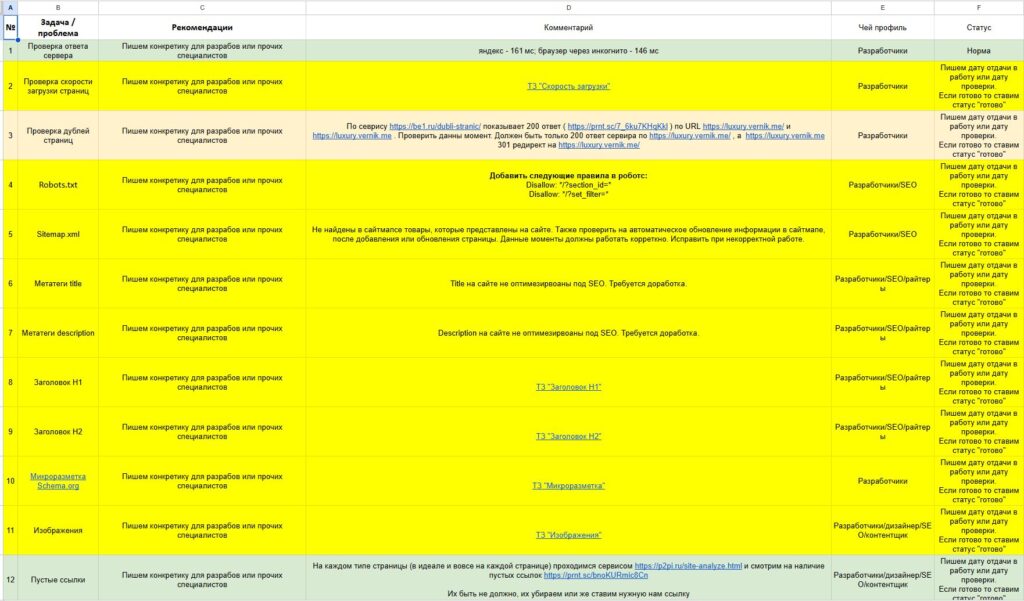Select the "Пустые ссылки" cell
Viewport: 1024px width, 601px height.
click(x=58, y=579)
